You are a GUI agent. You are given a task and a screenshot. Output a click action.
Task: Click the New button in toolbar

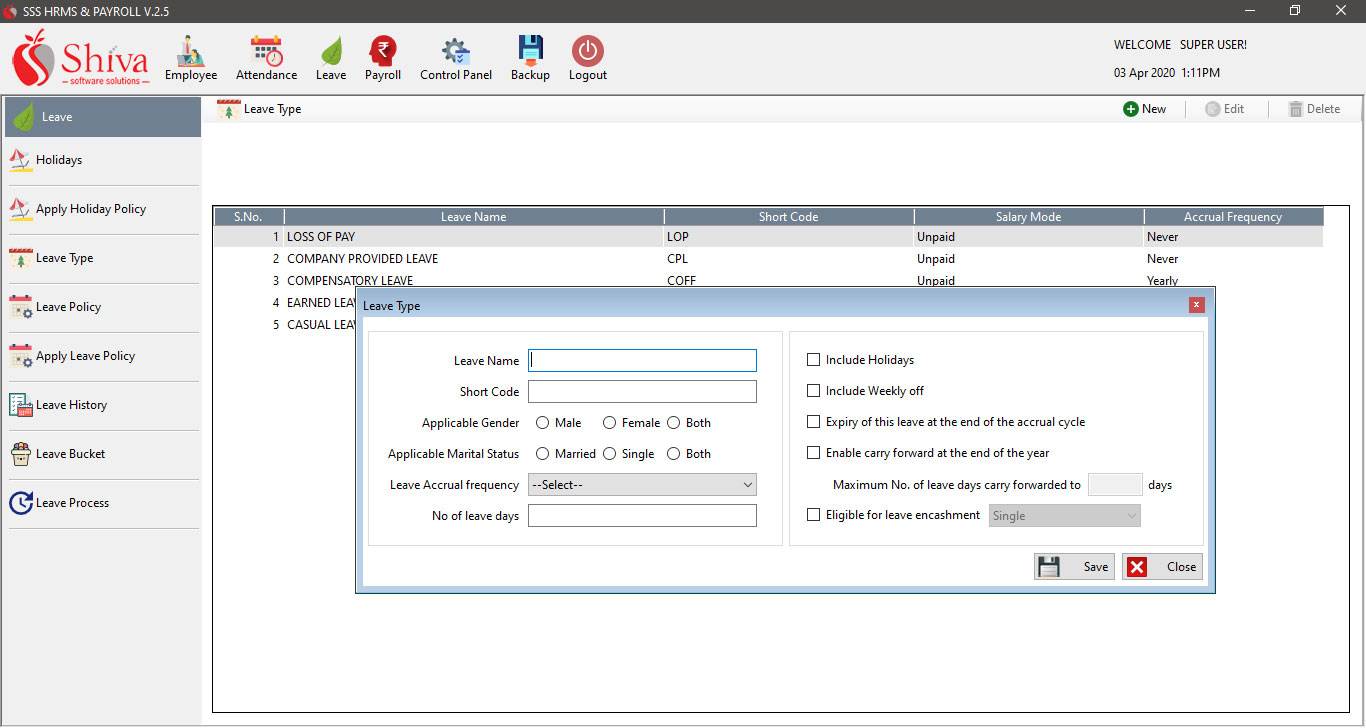point(1144,109)
